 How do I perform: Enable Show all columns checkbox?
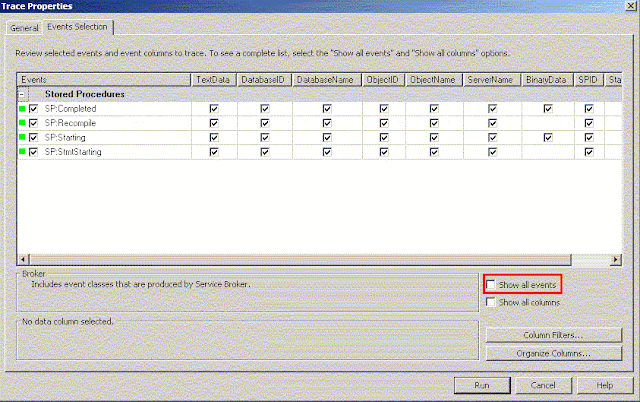tap(491, 302)
